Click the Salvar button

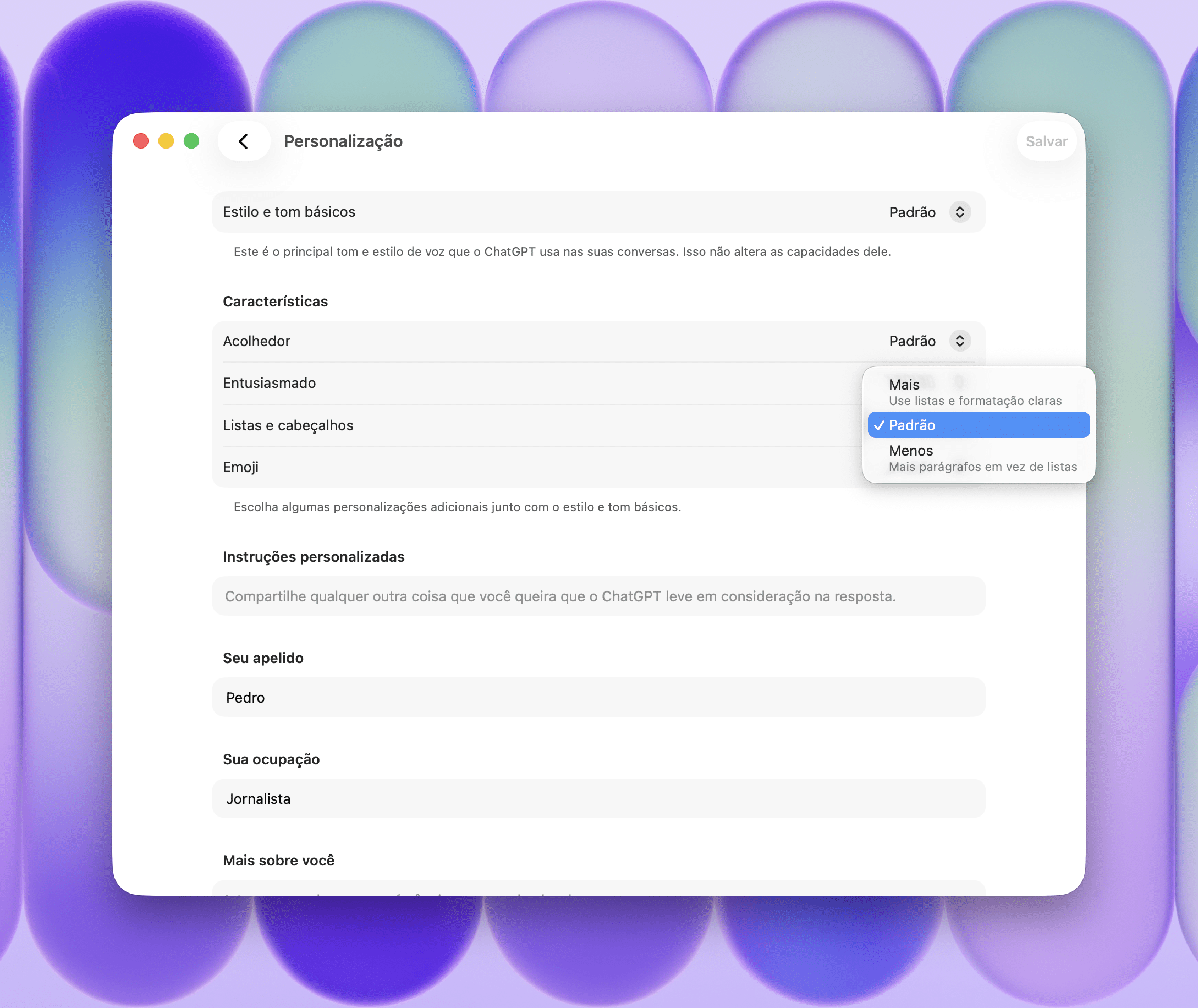pyautogui.click(x=1046, y=141)
